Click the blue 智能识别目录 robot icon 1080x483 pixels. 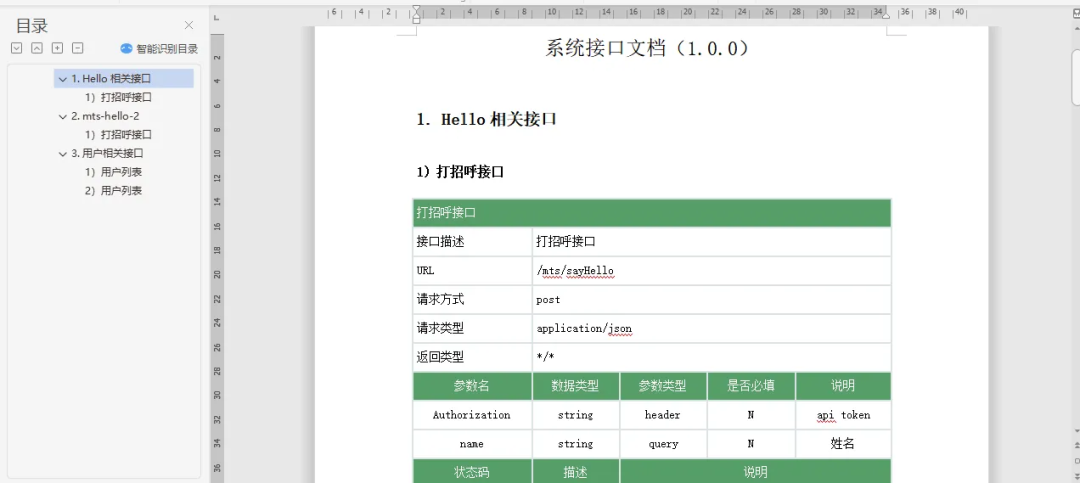click(126, 48)
